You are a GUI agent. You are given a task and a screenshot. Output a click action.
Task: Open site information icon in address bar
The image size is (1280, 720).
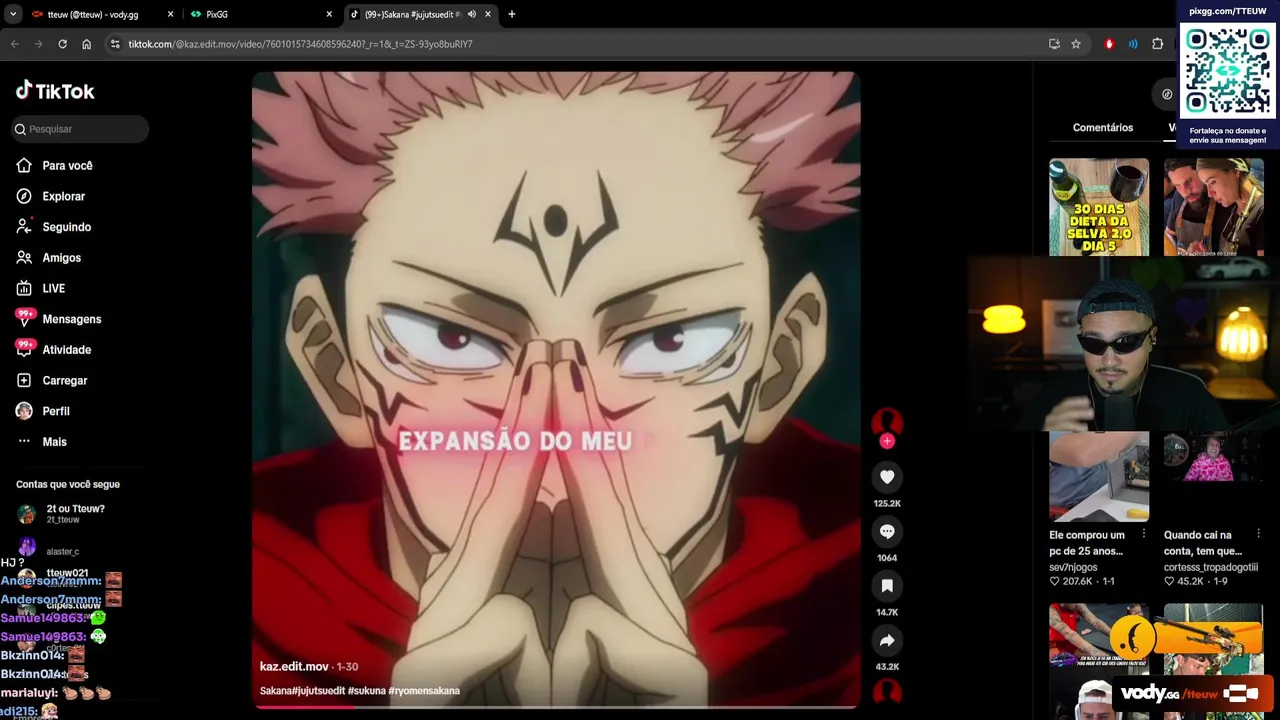(115, 44)
